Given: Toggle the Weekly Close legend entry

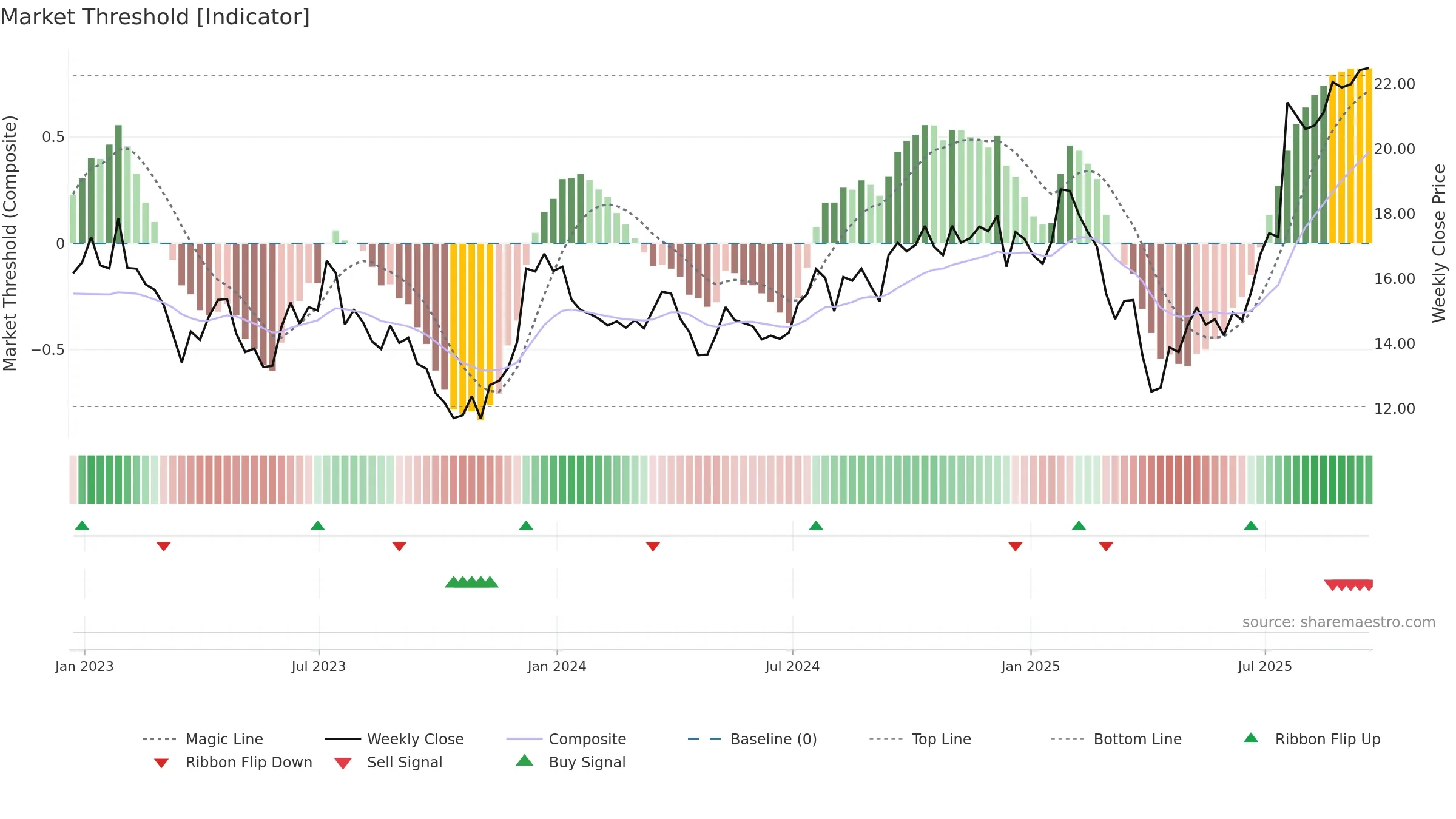Looking at the screenshot, I should click(x=394, y=739).
